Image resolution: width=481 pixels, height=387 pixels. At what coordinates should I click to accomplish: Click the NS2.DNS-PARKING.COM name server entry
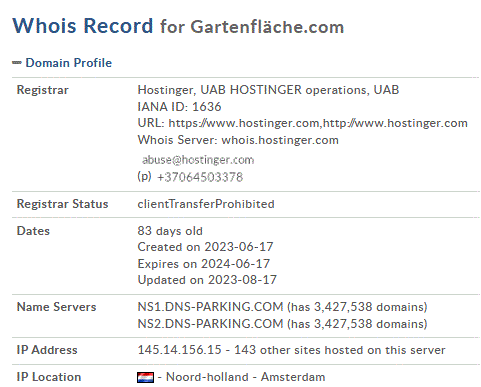[282, 324]
